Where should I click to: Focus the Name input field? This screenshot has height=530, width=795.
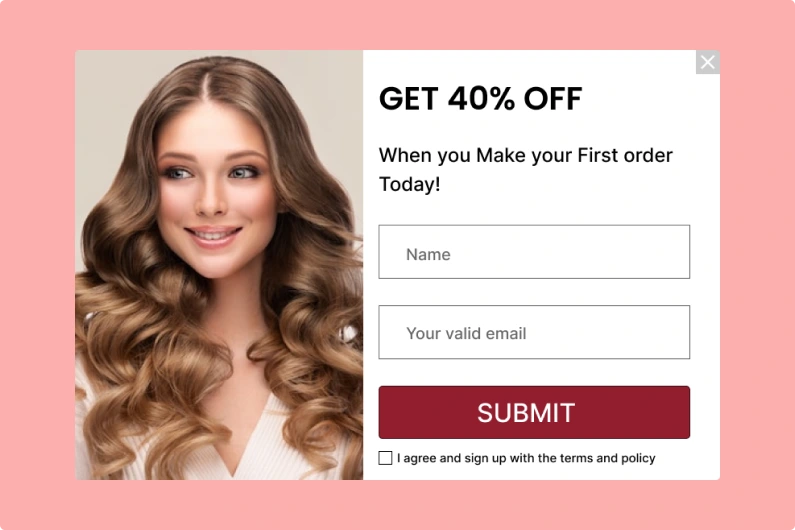[534, 252]
